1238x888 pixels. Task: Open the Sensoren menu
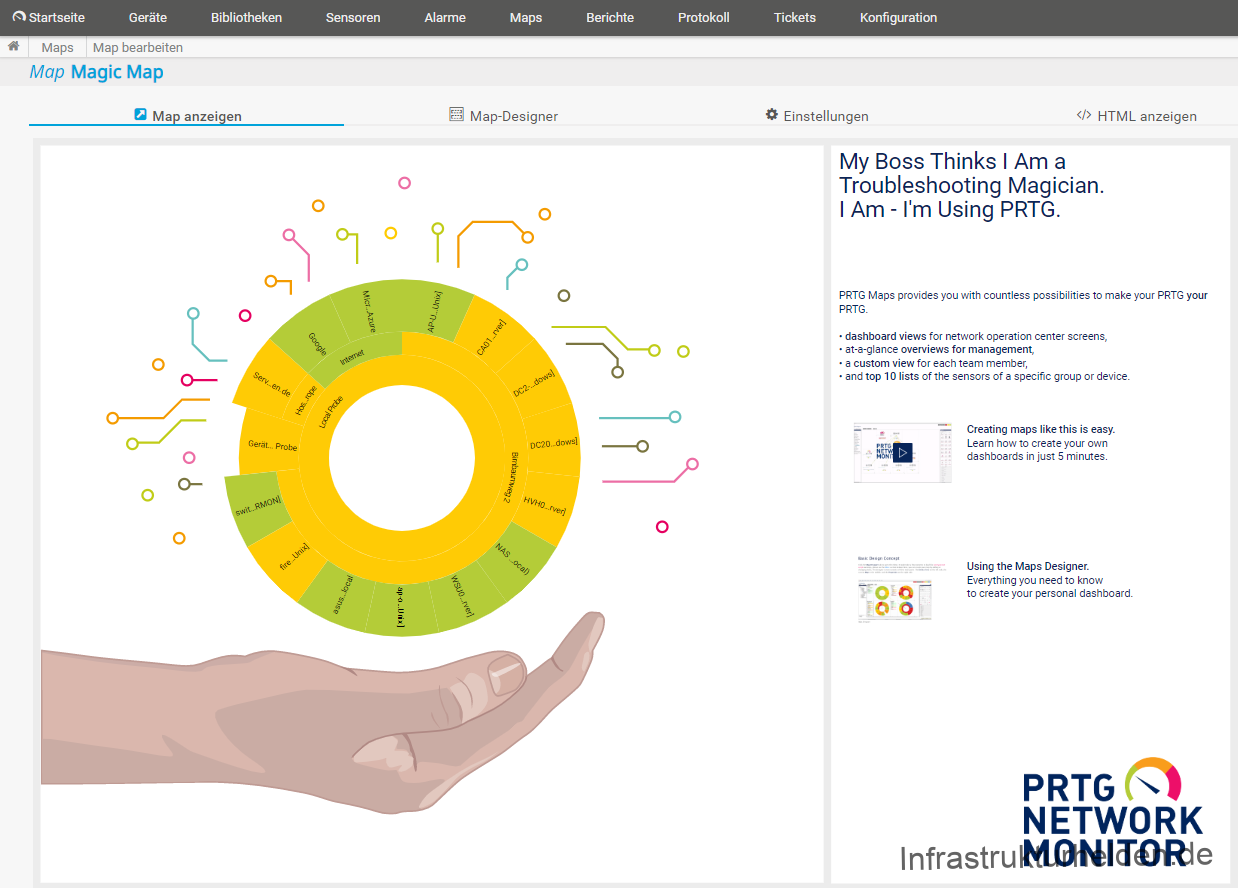(x=353, y=18)
